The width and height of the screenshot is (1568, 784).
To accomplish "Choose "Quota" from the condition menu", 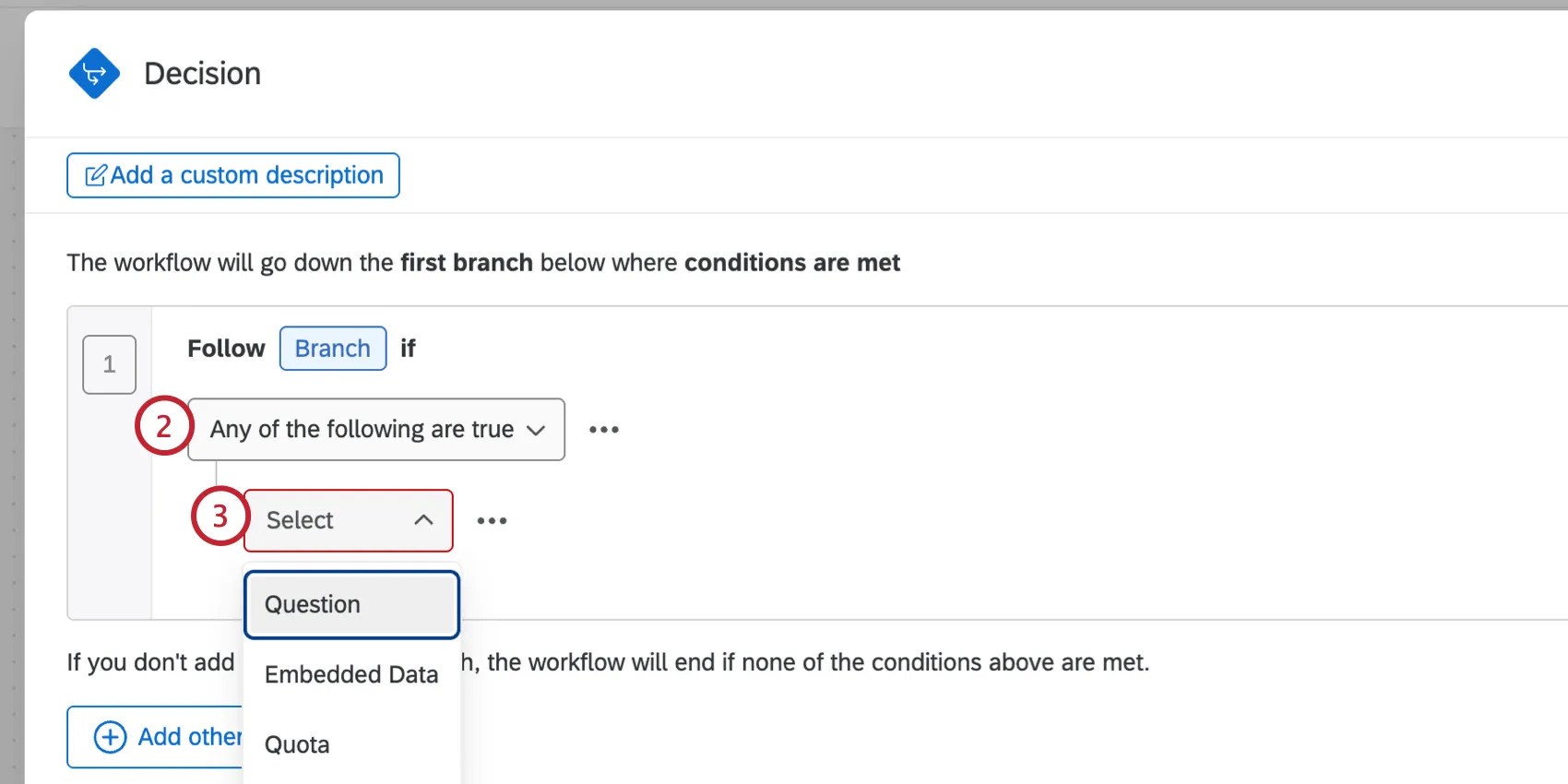I will (296, 743).
